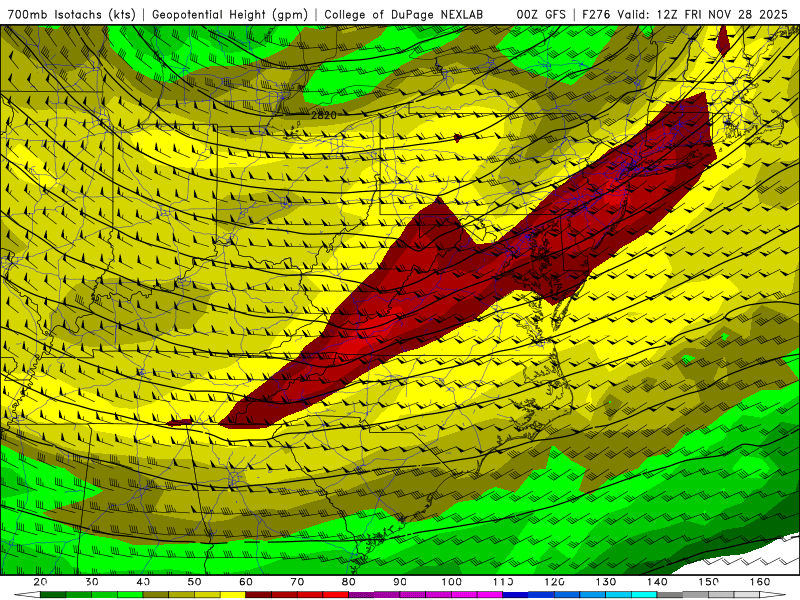Click the "30" color scale value

pos(92,582)
